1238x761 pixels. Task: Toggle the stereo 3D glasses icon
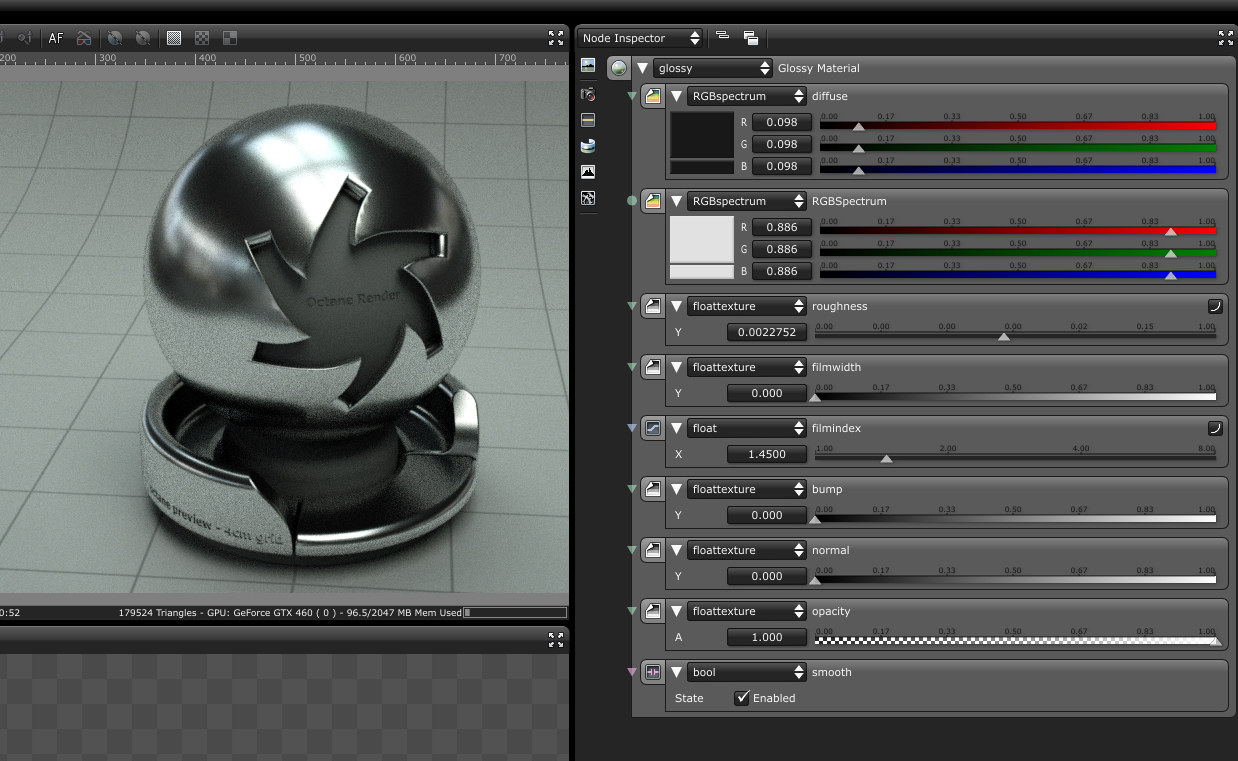click(x=84, y=38)
